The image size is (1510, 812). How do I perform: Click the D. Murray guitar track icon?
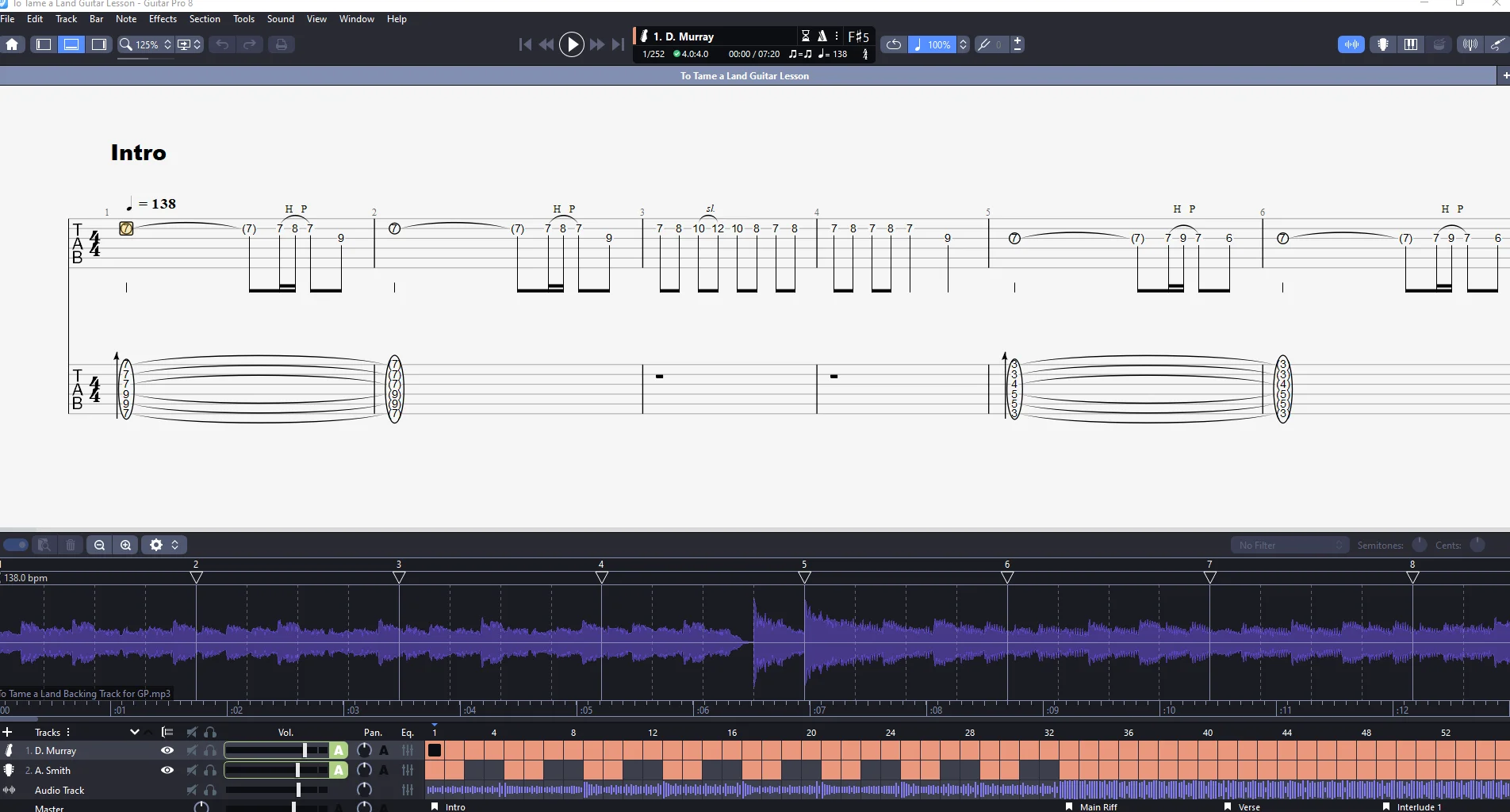click(x=10, y=750)
